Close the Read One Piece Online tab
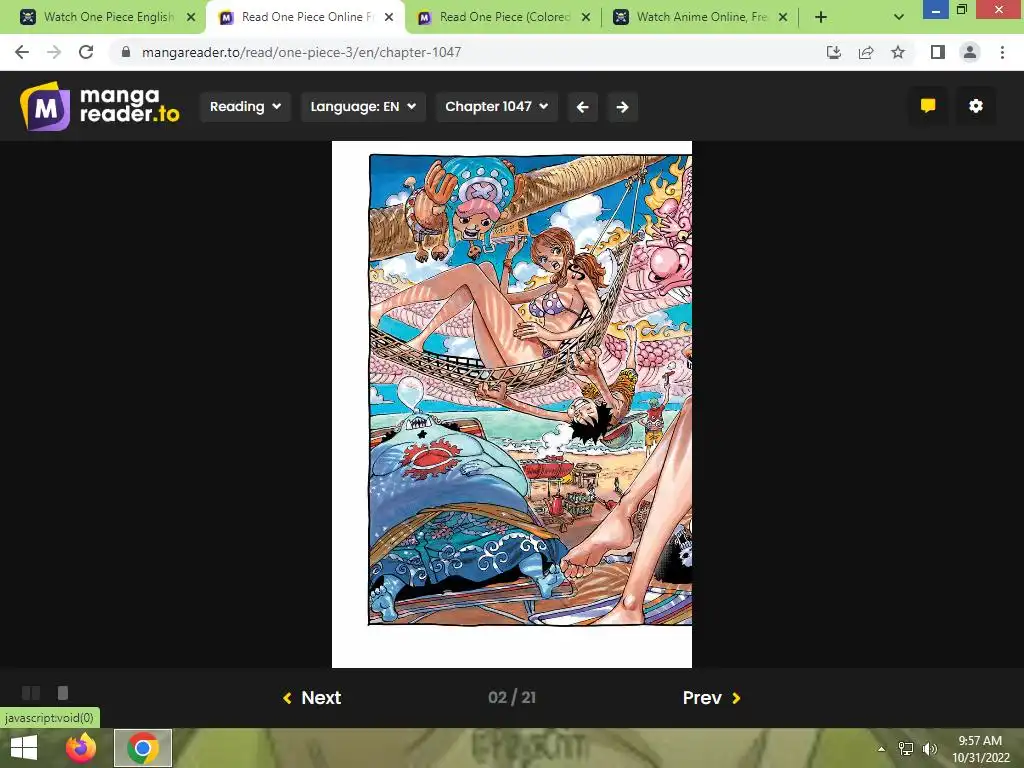This screenshot has width=1024, height=768. coord(389,17)
